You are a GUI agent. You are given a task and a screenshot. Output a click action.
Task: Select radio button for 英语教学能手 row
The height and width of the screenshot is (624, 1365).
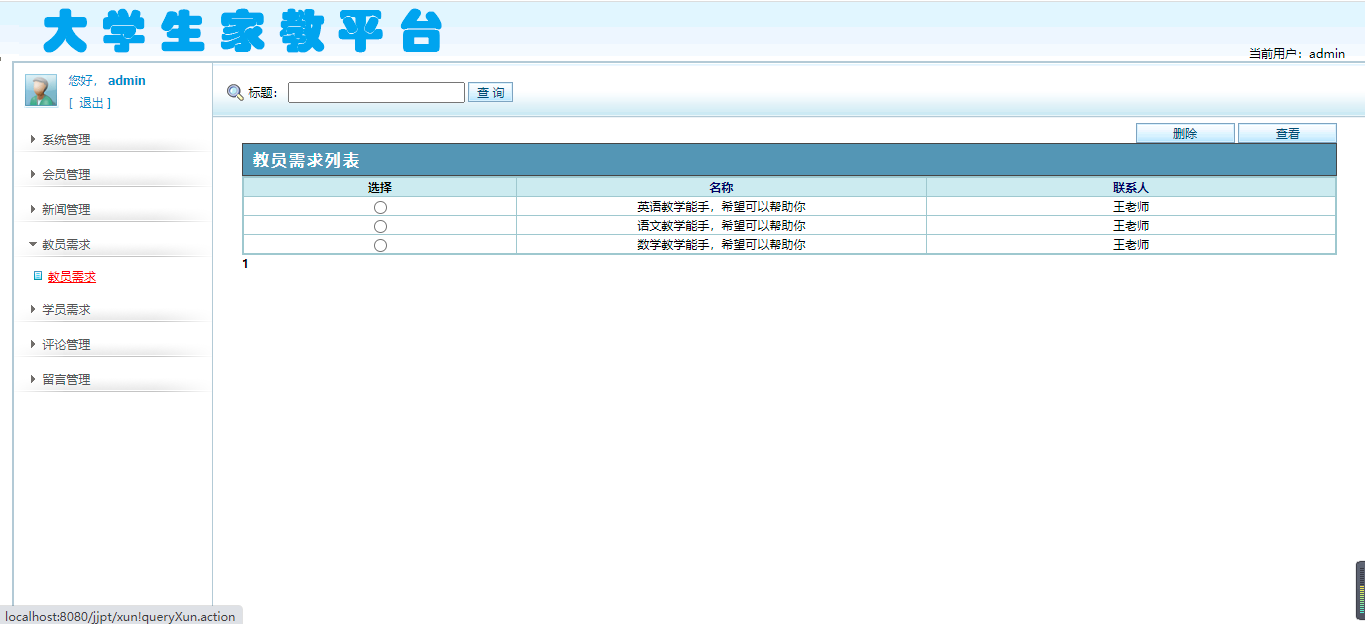tap(380, 207)
